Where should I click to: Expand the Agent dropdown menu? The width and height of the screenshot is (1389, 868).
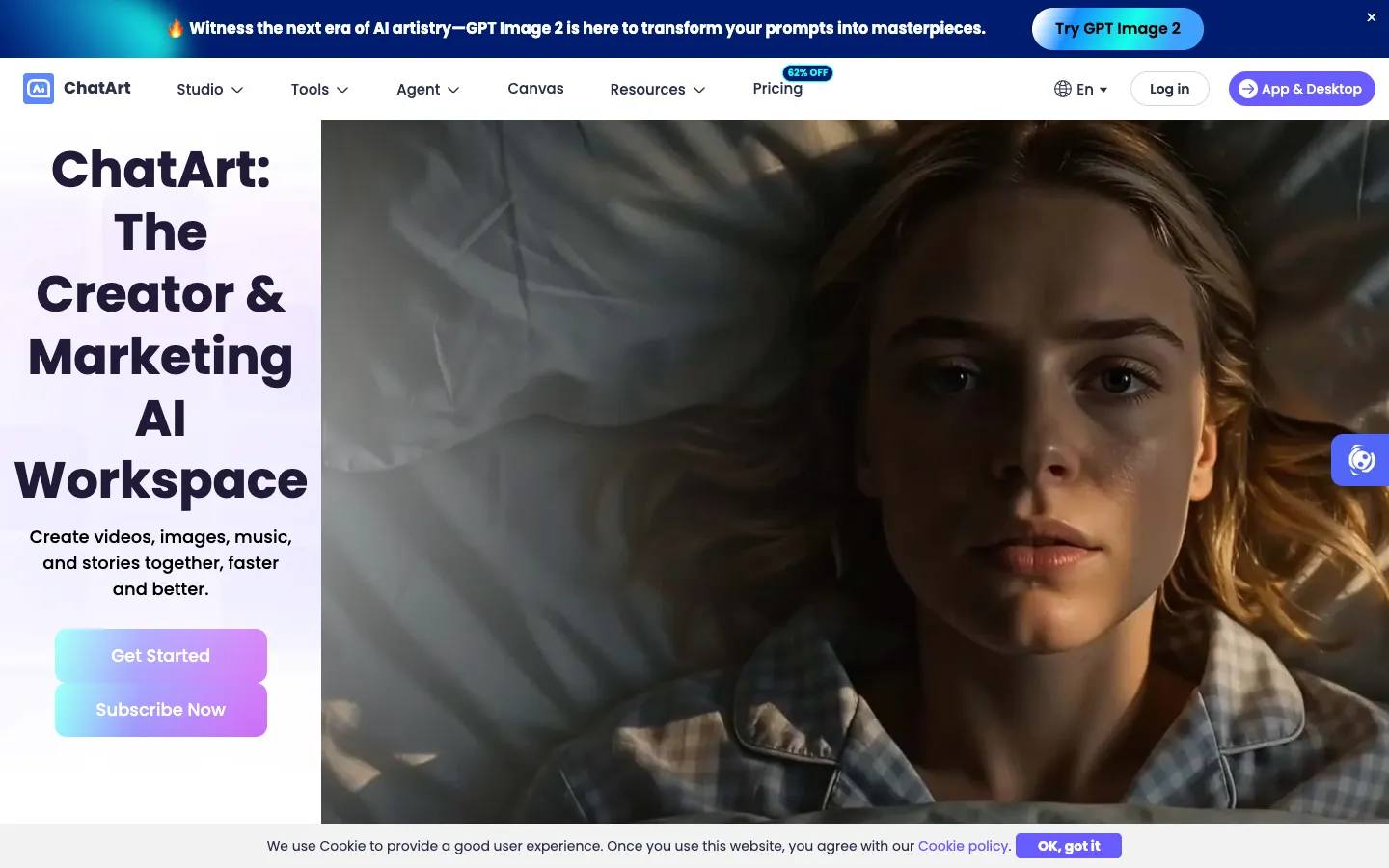click(428, 89)
